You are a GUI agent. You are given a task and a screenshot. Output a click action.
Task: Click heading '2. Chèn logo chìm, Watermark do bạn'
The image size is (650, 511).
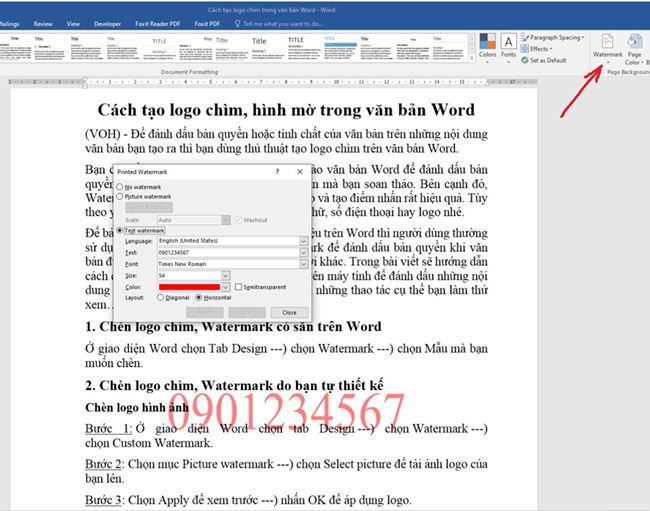pyautogui.click(x=234, y=385)
